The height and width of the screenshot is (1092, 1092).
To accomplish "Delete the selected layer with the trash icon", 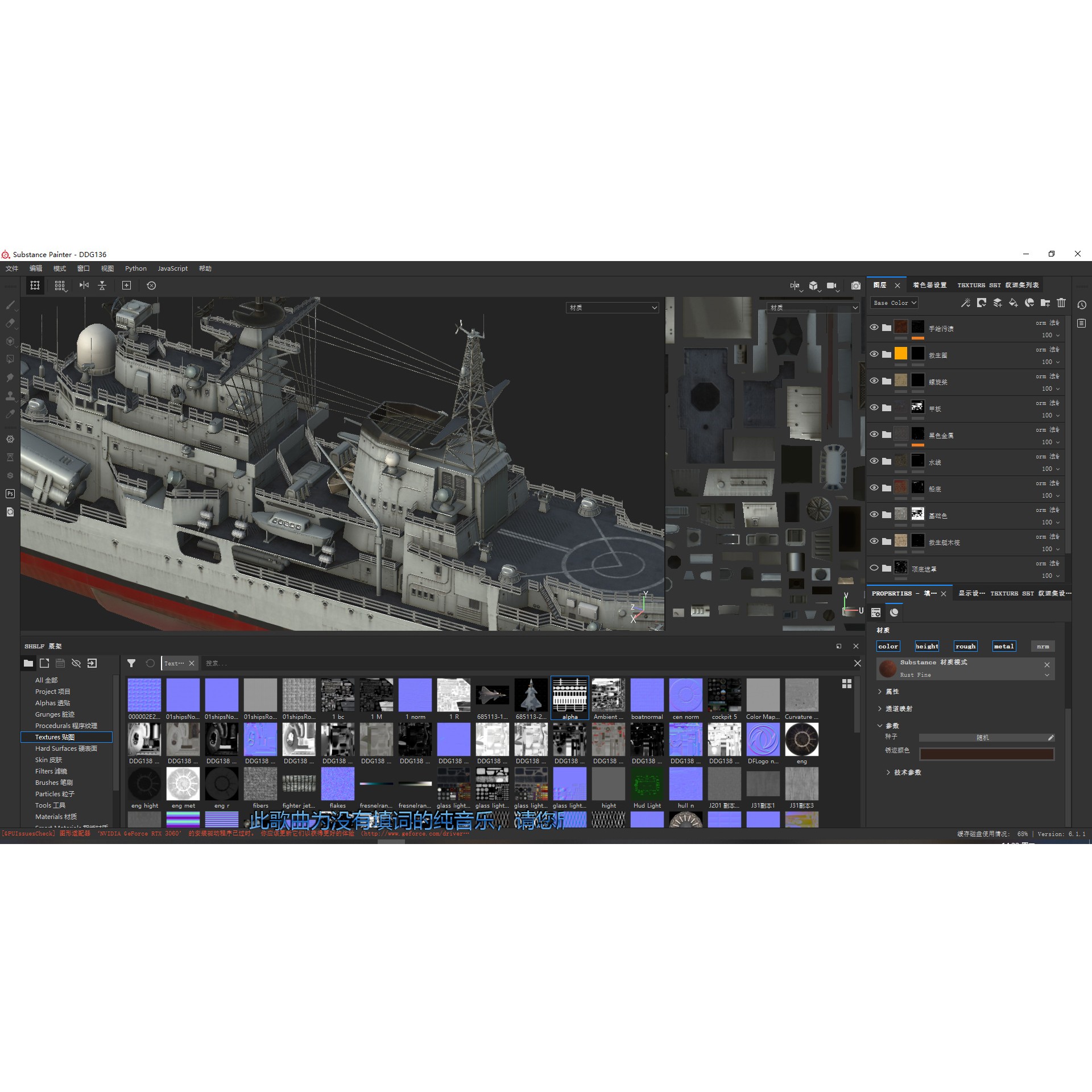I will coord(1061,303).
